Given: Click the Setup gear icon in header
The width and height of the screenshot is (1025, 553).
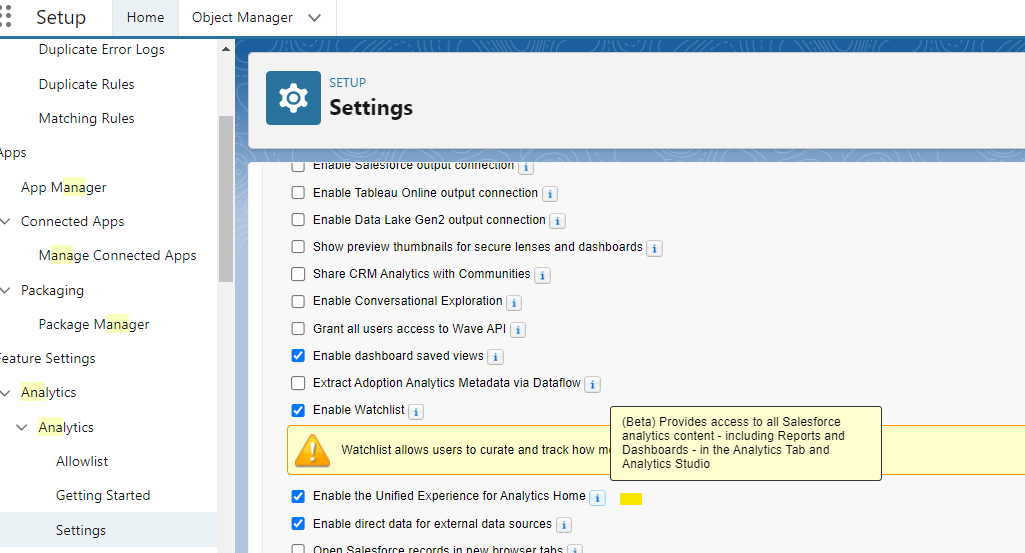Looking at the screenshot, I should [293, 98].
